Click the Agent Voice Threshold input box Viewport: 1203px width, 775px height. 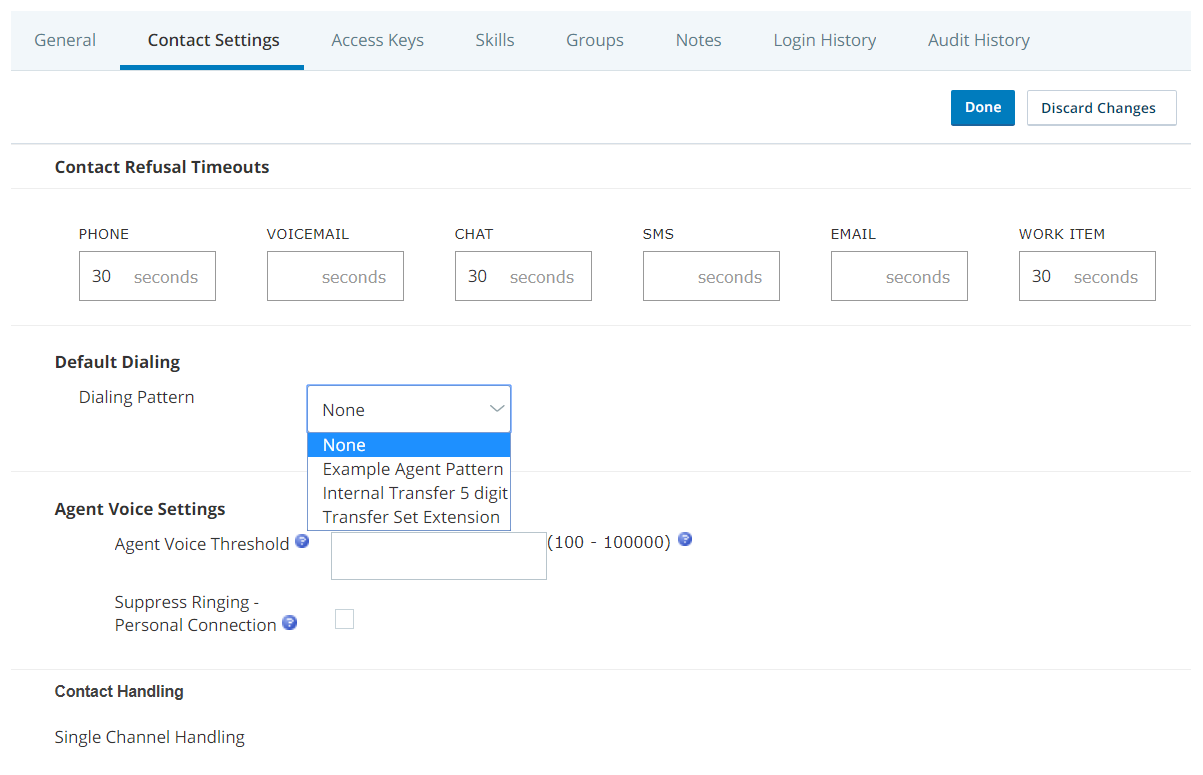(439, 556)
